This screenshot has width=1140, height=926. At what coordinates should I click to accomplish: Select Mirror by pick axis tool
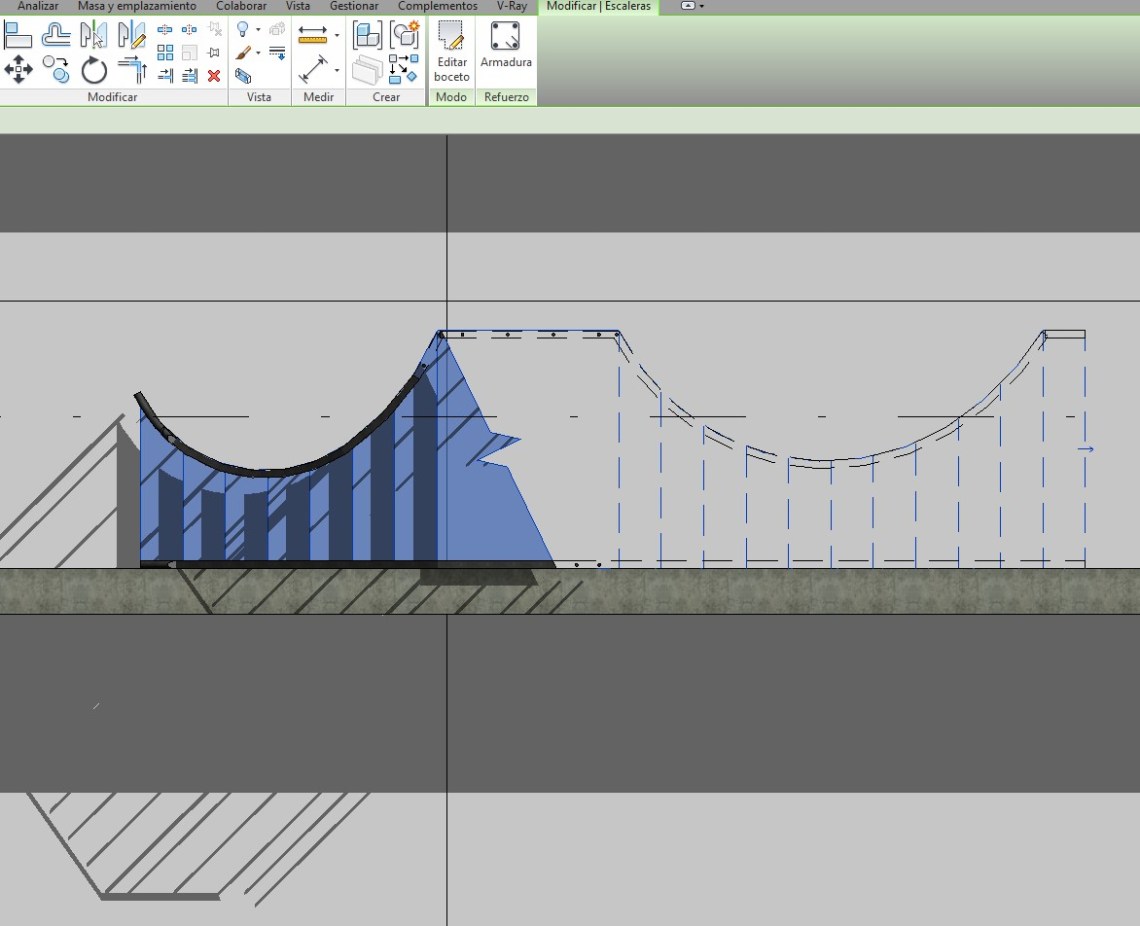coord(94,36)
